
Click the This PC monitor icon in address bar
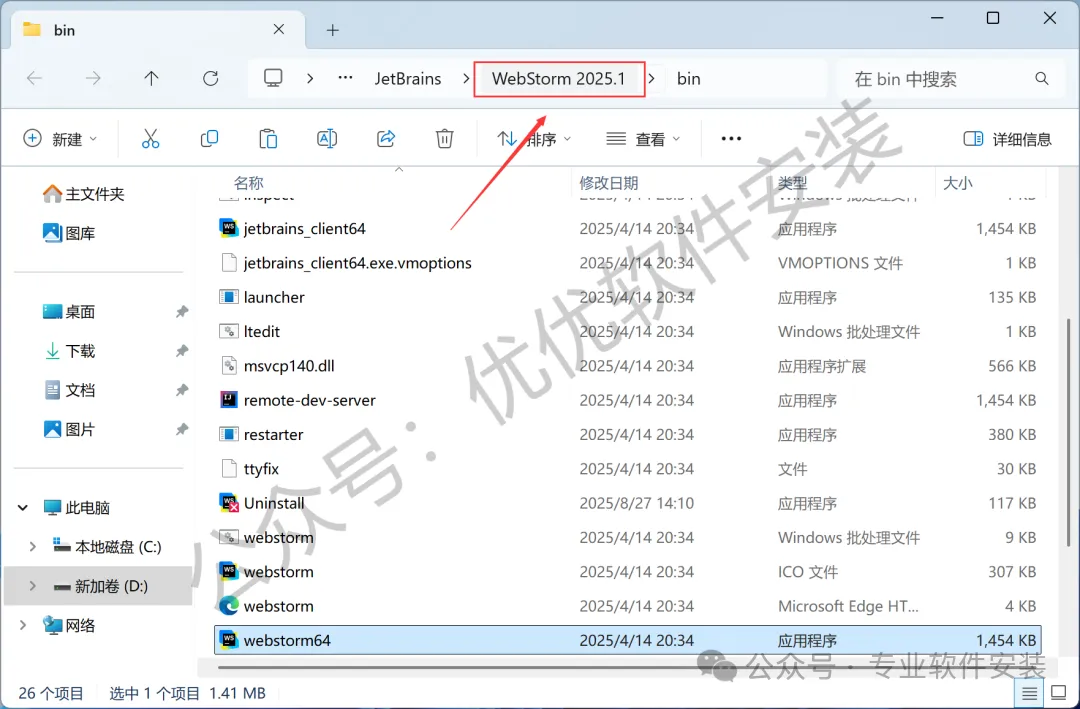tap(273, 78)
